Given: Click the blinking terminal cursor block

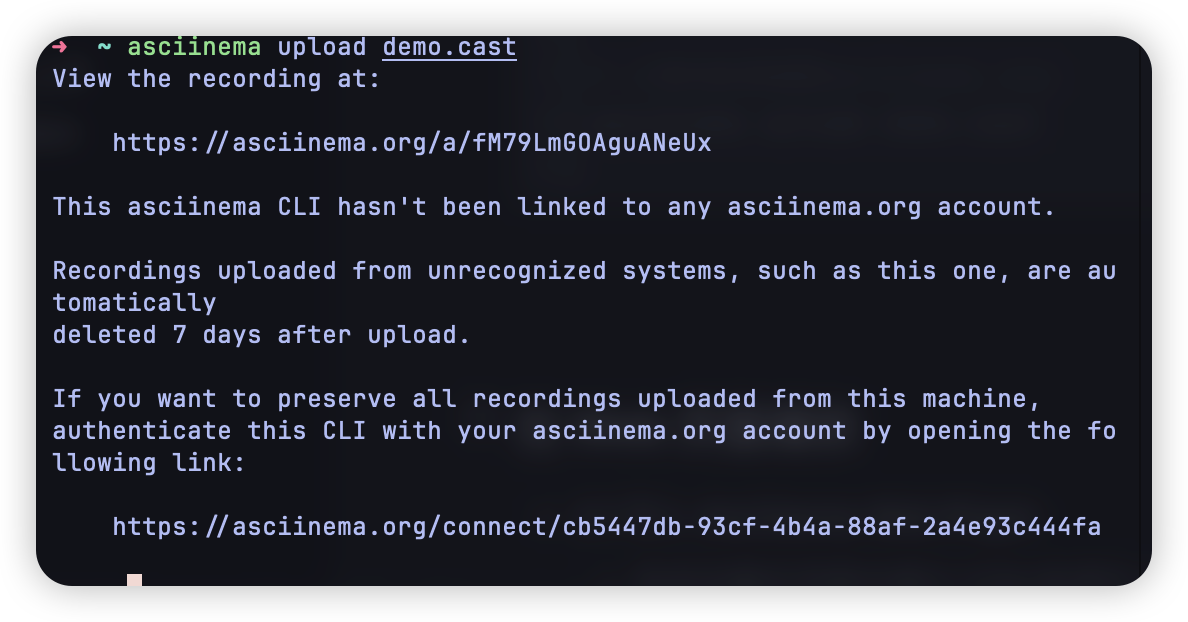Looking at the screenshot, I should point(134,579).
